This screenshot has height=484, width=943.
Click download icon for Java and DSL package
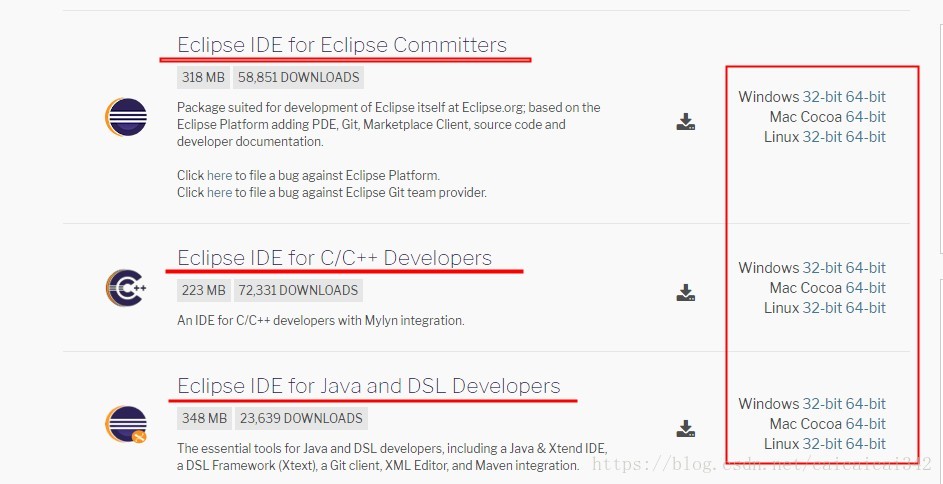point(686,429)
